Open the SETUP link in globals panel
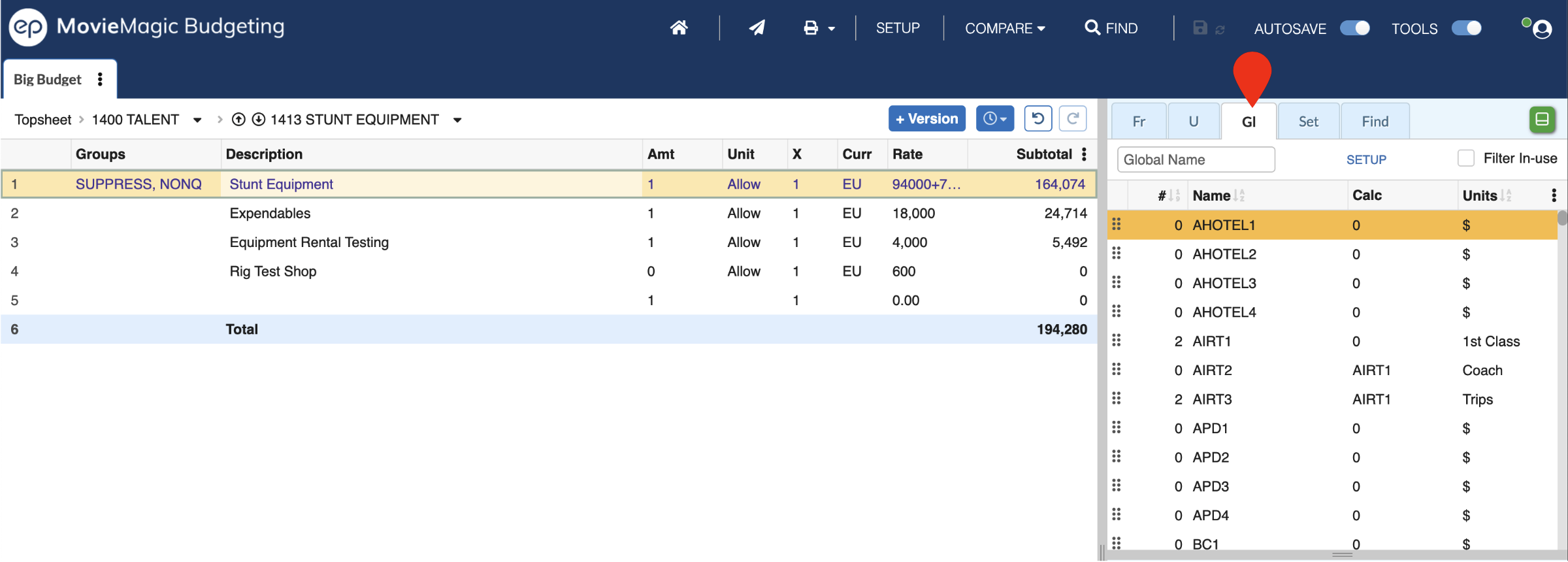Viewport: 1568px width, 562px height. tap(1366, 159)
